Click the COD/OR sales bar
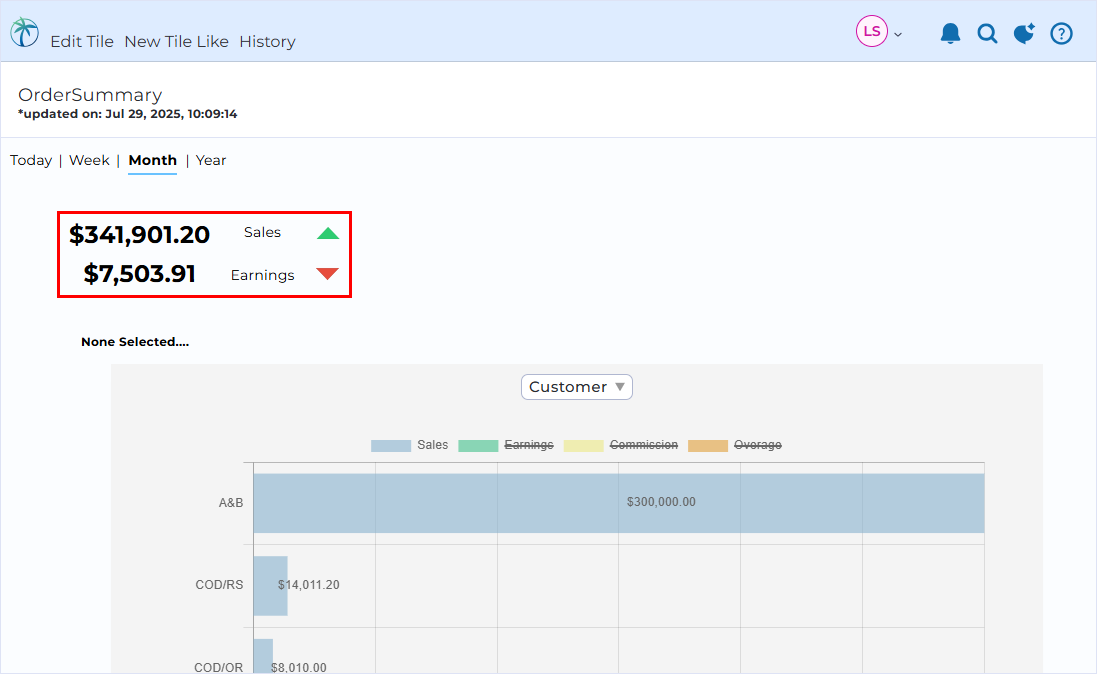This screenshot has height=674, width=1097. point(263,657)
